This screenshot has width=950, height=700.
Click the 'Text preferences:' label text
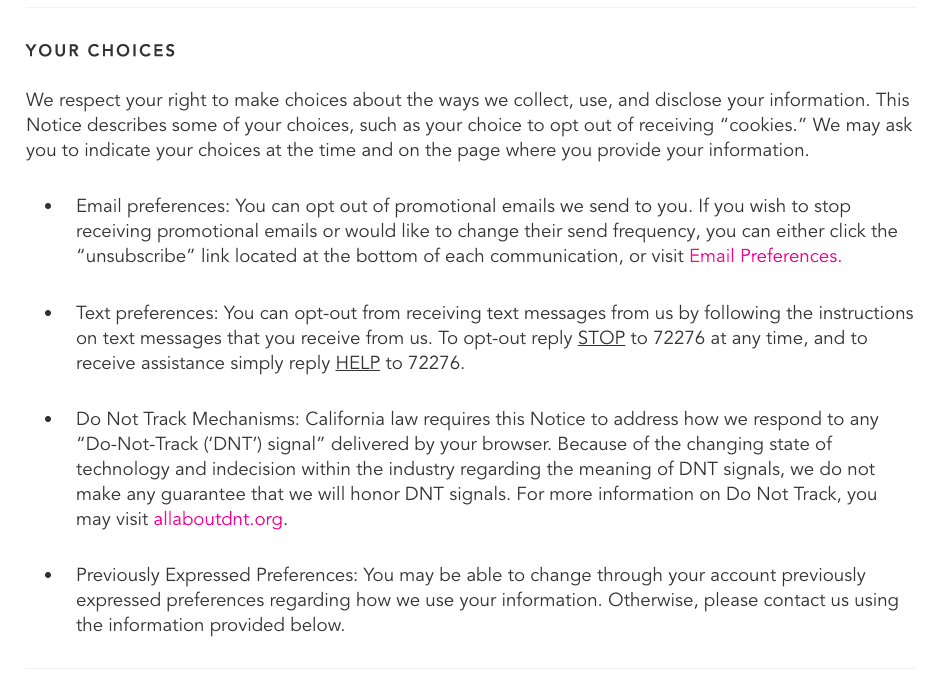tap(147, 313)
